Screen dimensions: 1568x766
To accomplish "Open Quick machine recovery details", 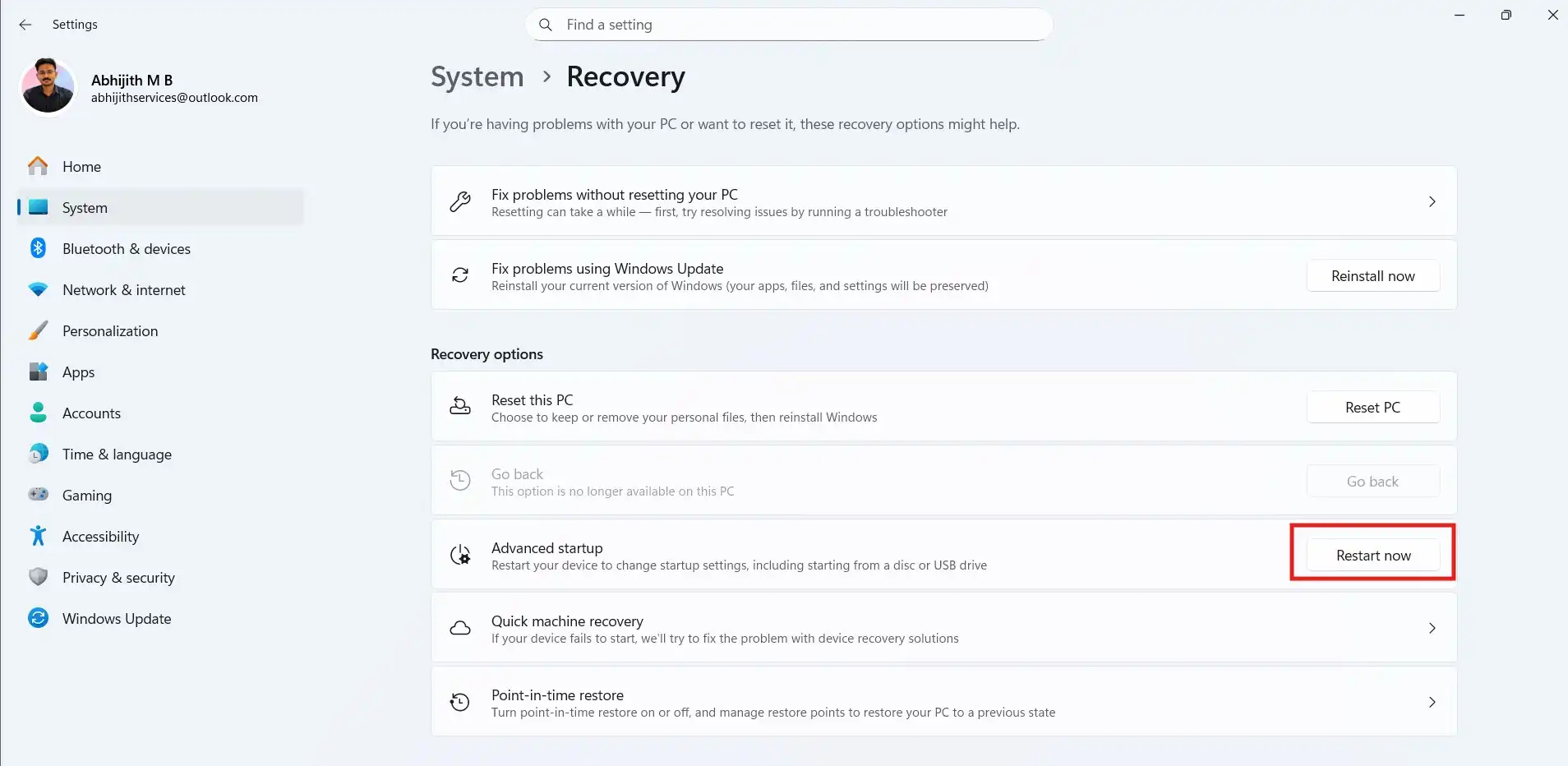I will pyautogui.click(x=1433, y=628).
